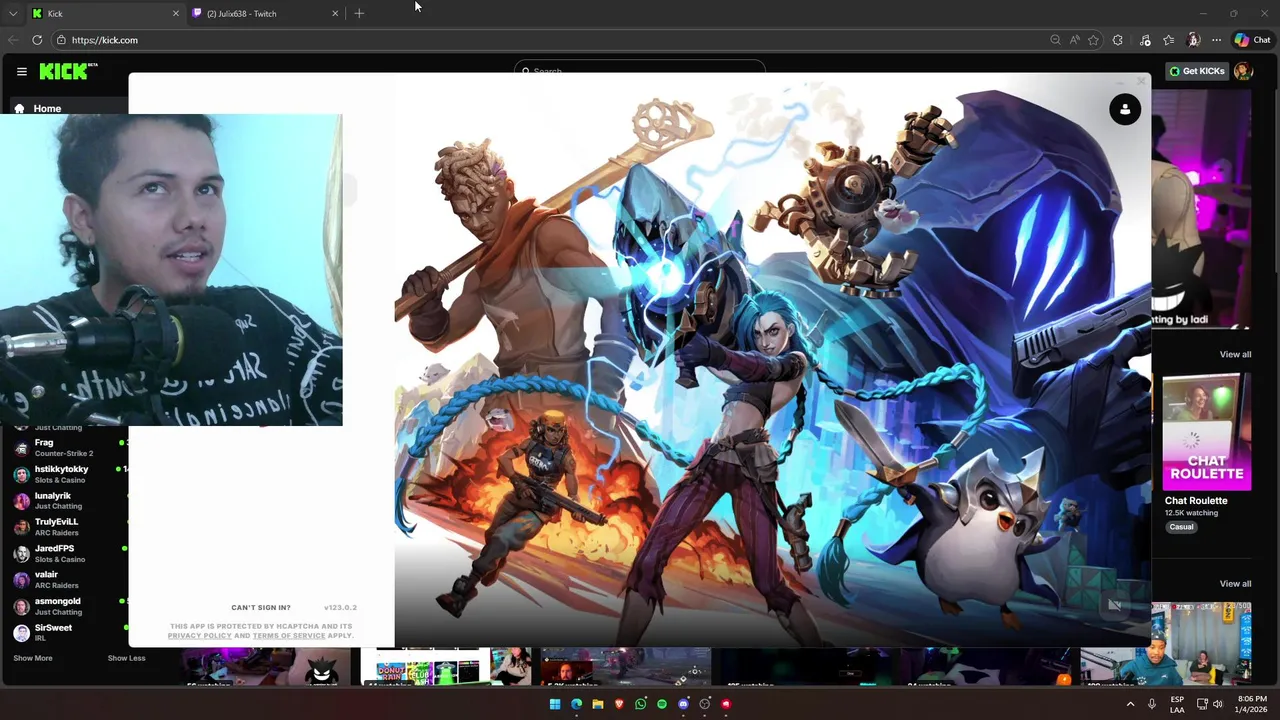Viewport: 1280px width, 720px height.
Task: Select hstikkytokky channel in sidebar
Action: [x=70, y=474]
